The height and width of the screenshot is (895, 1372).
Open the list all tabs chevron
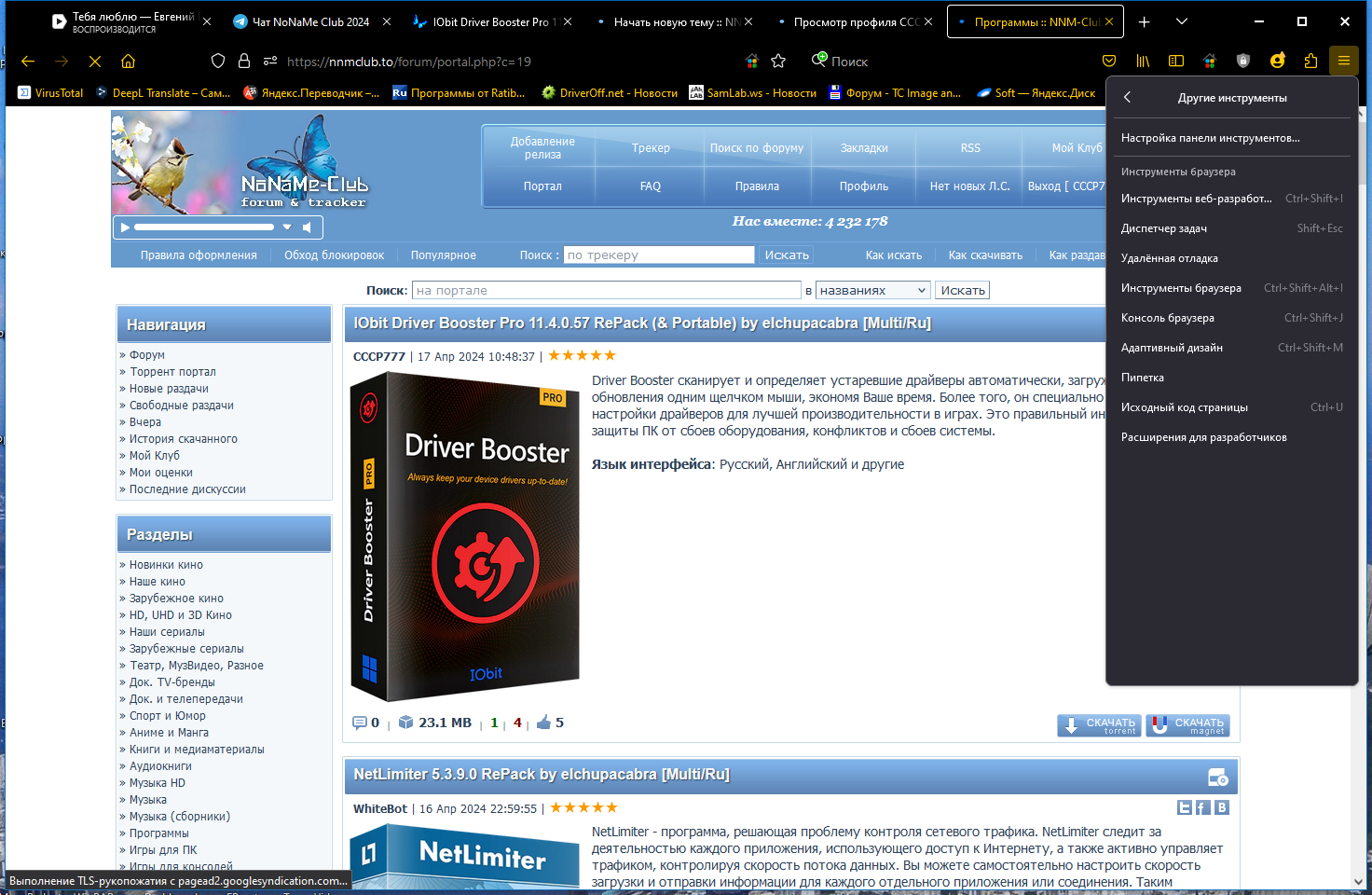(x=1182, y=21)
